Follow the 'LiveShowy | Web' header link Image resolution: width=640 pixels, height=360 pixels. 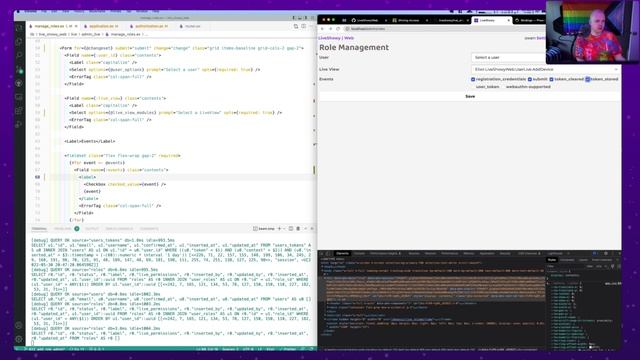[x=336, y=38]
